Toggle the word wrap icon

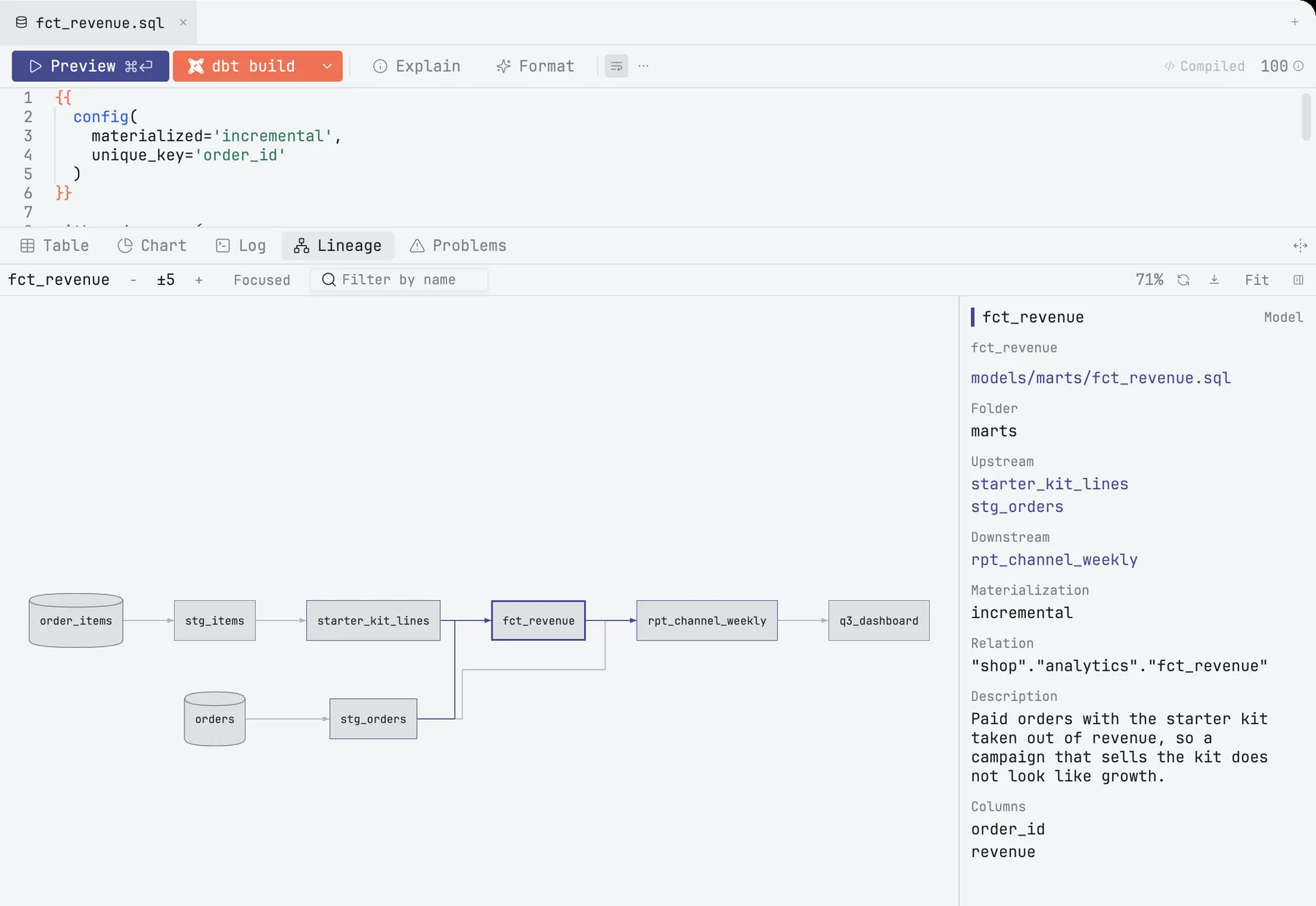pos(616,66)
